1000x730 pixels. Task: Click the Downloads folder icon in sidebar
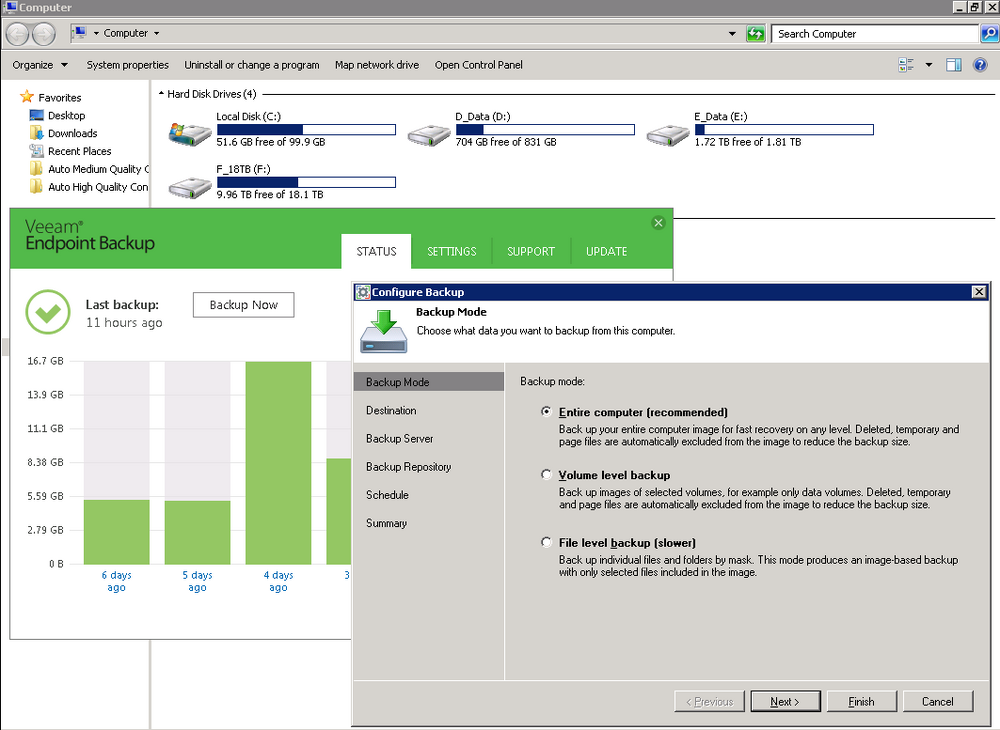click(36, 133)
